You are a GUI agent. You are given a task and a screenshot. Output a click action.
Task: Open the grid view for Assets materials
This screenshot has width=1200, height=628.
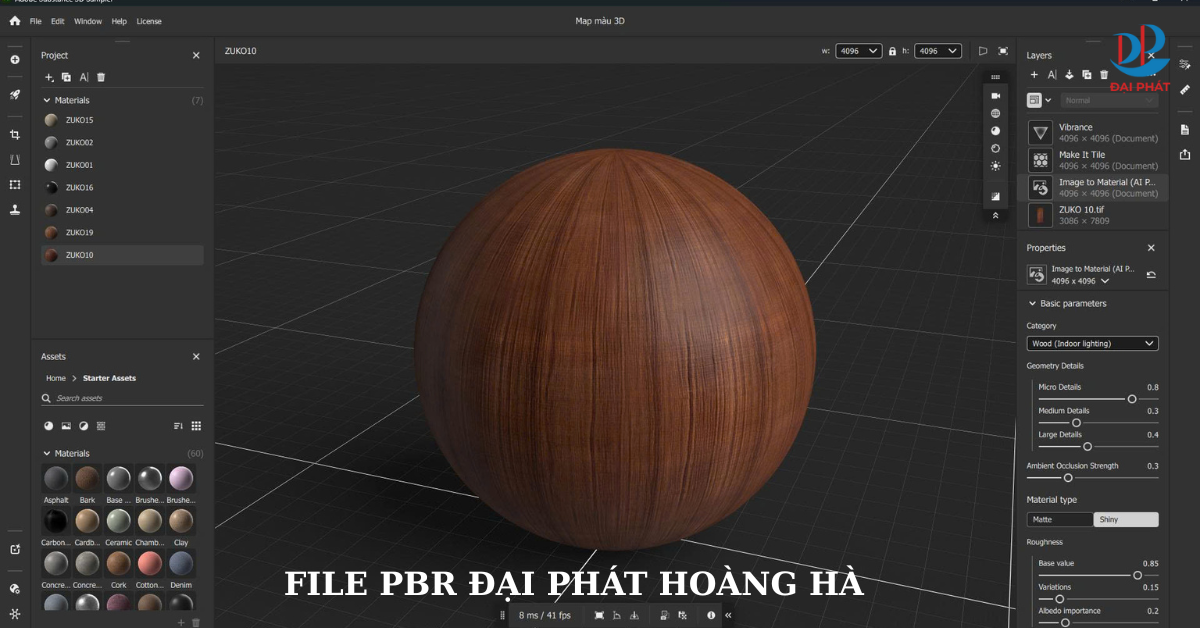(x=196, y=425)
